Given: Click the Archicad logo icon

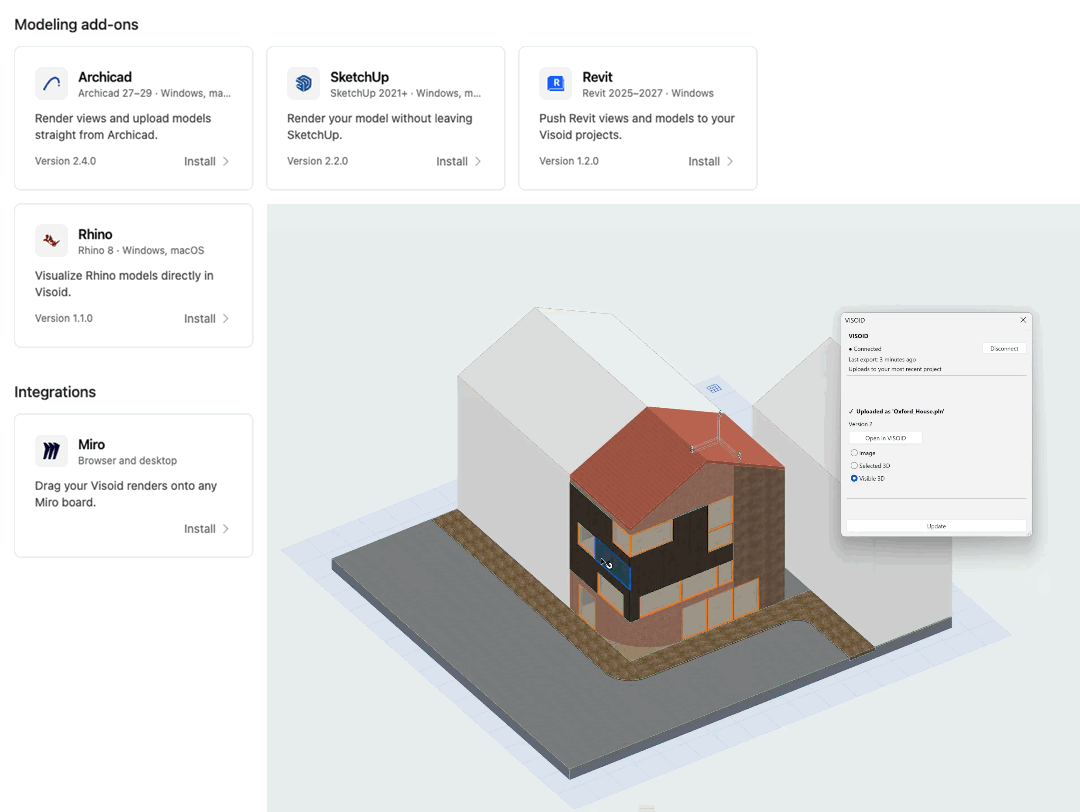Looking at the screenshot, I should pos(52,84).
